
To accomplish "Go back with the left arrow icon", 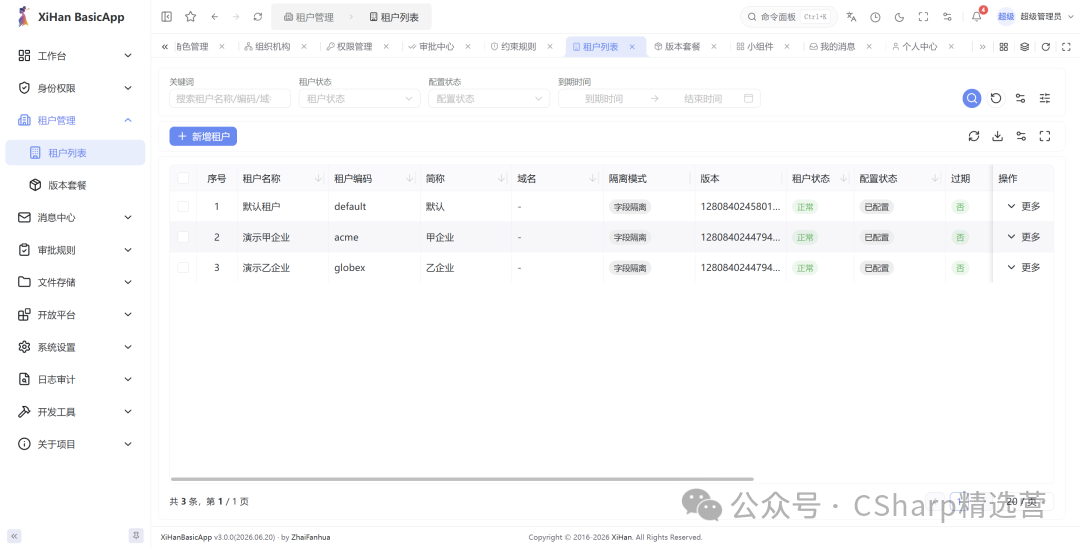I will pyautogui.click(x=214, y=17).
